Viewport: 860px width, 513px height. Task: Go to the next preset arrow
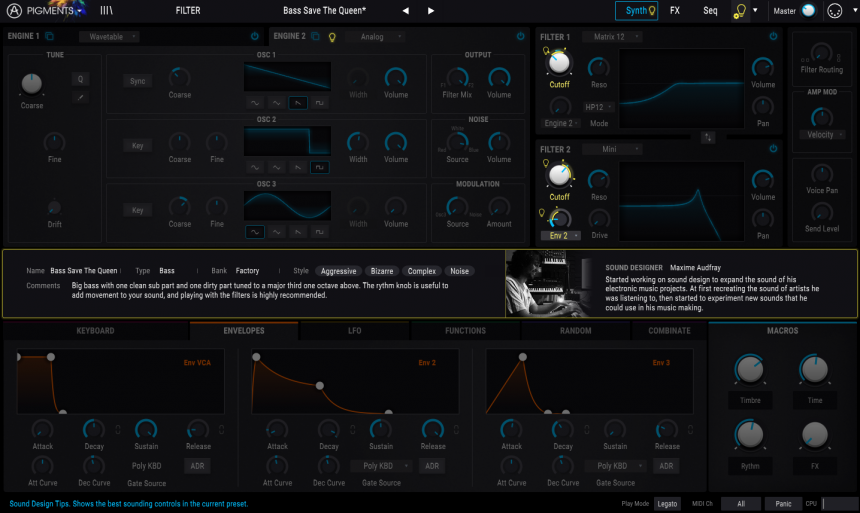[431, 10]
